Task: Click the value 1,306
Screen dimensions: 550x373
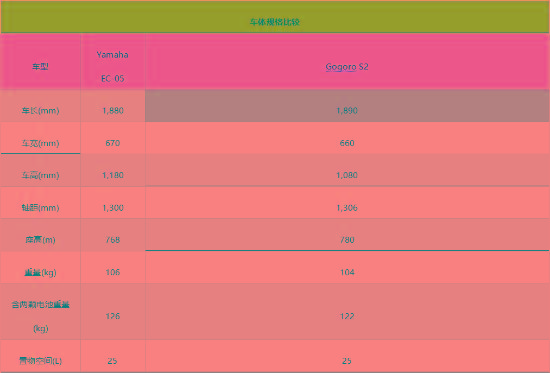Action: (347, 208)
